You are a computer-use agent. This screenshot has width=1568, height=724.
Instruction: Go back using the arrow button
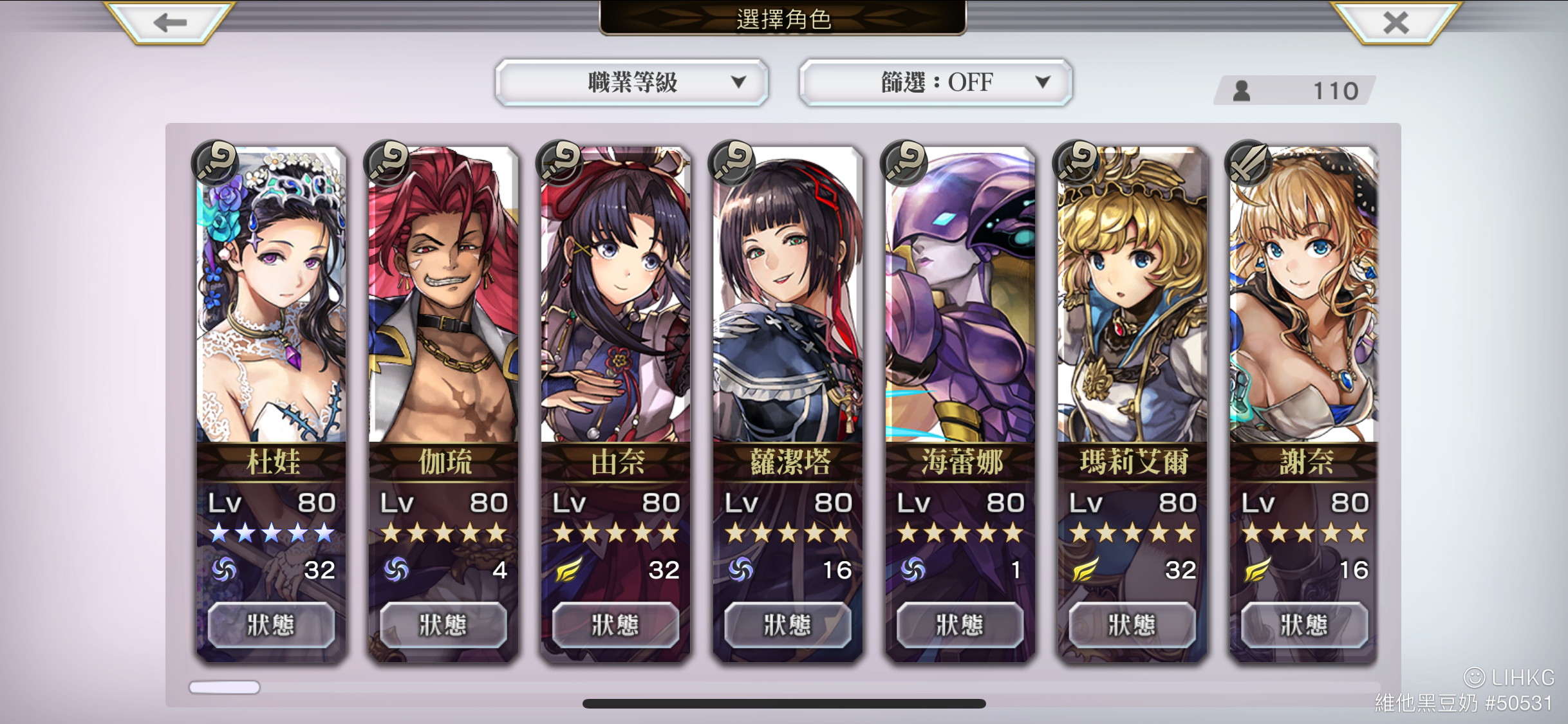click(x=170, y=23)
